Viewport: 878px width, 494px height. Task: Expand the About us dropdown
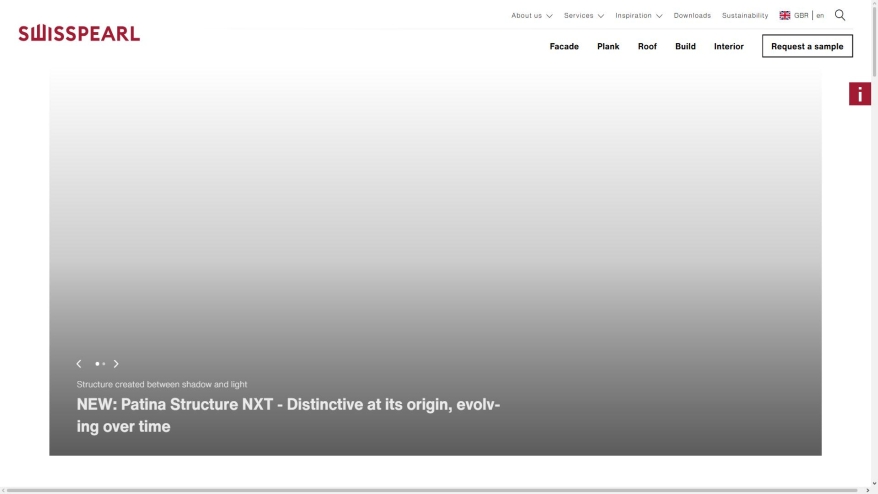click(x=531, y=16)
